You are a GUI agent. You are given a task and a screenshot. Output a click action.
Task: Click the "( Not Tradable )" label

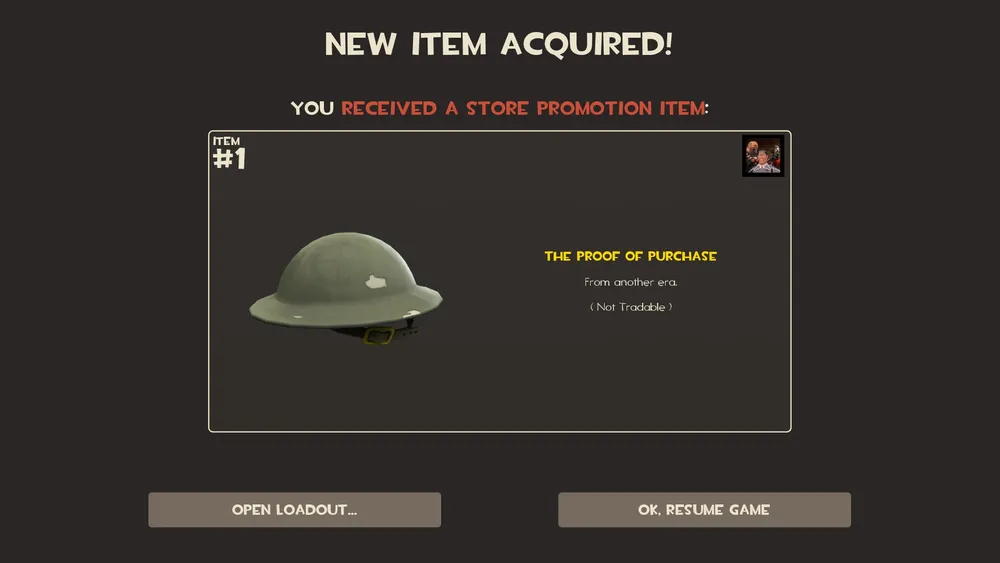(631, 307)
